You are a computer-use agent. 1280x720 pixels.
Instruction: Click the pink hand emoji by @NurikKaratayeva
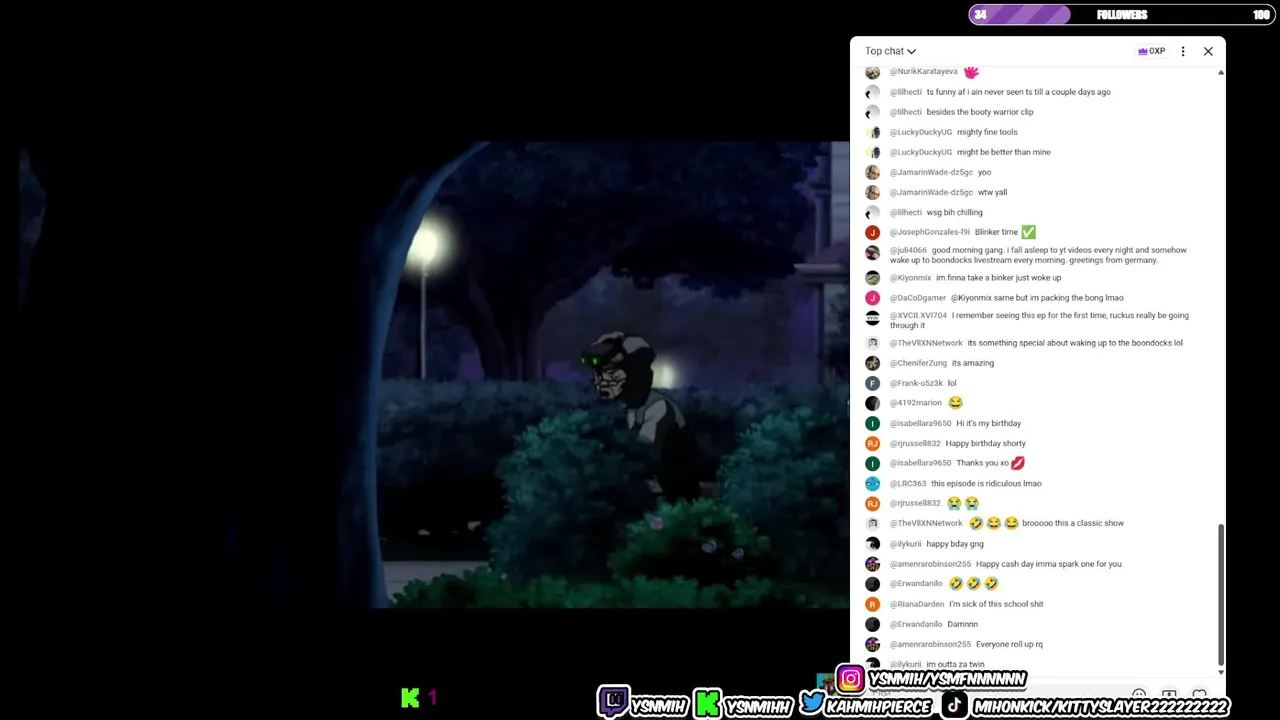pos(971,71)
